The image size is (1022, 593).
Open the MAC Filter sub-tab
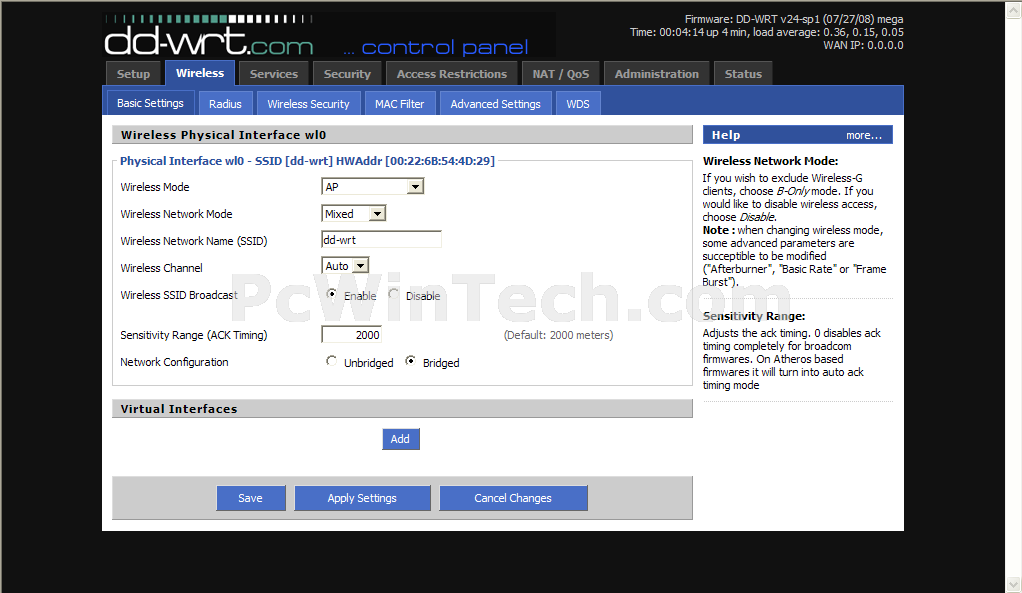tap(400, 104)
